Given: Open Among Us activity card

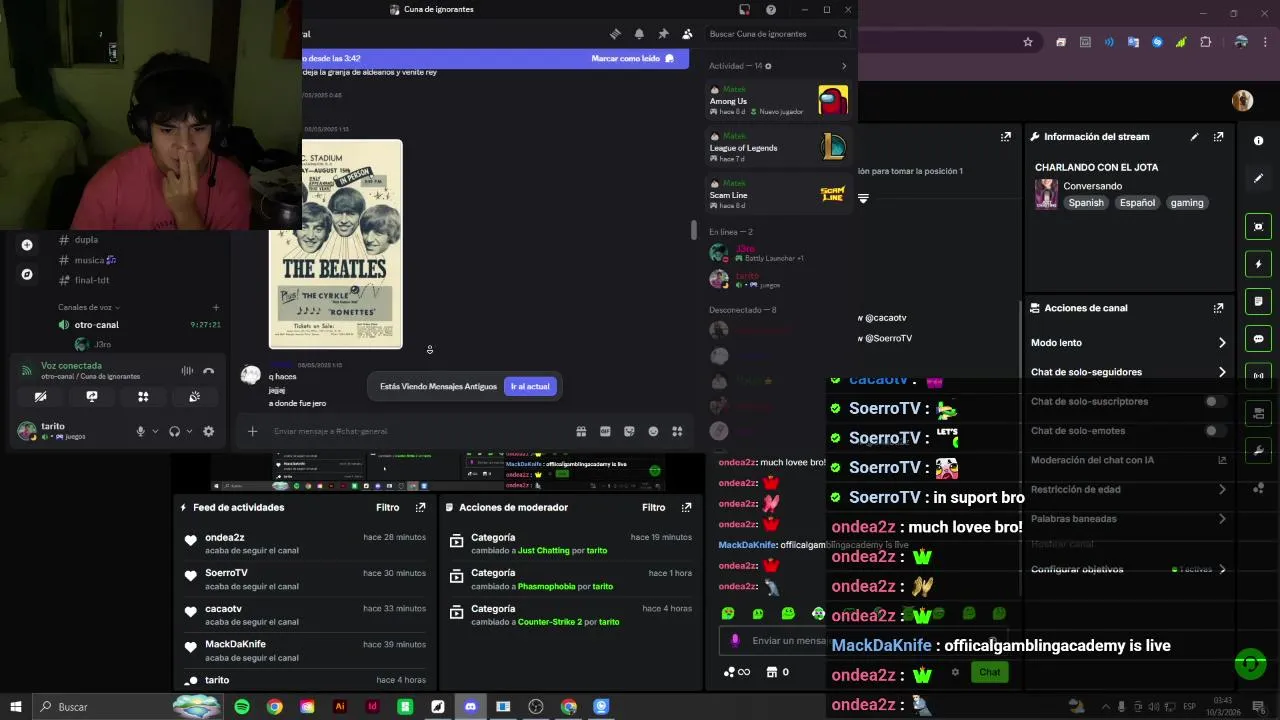Looking at the screenshot, I should click(x=779, y=101).
